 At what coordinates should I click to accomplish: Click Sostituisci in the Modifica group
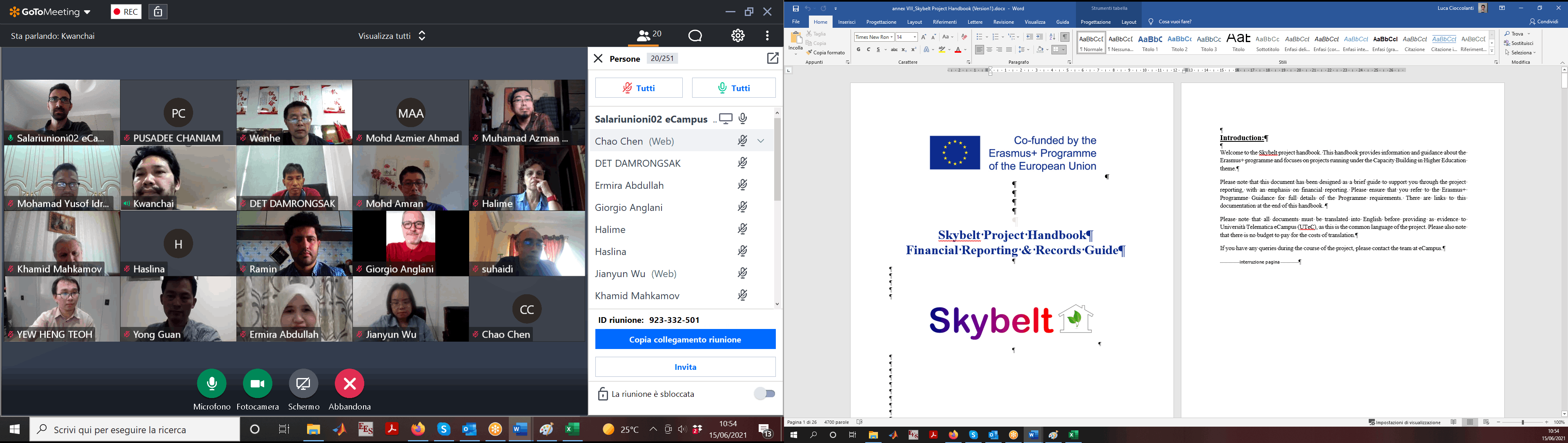(1518, 43)
